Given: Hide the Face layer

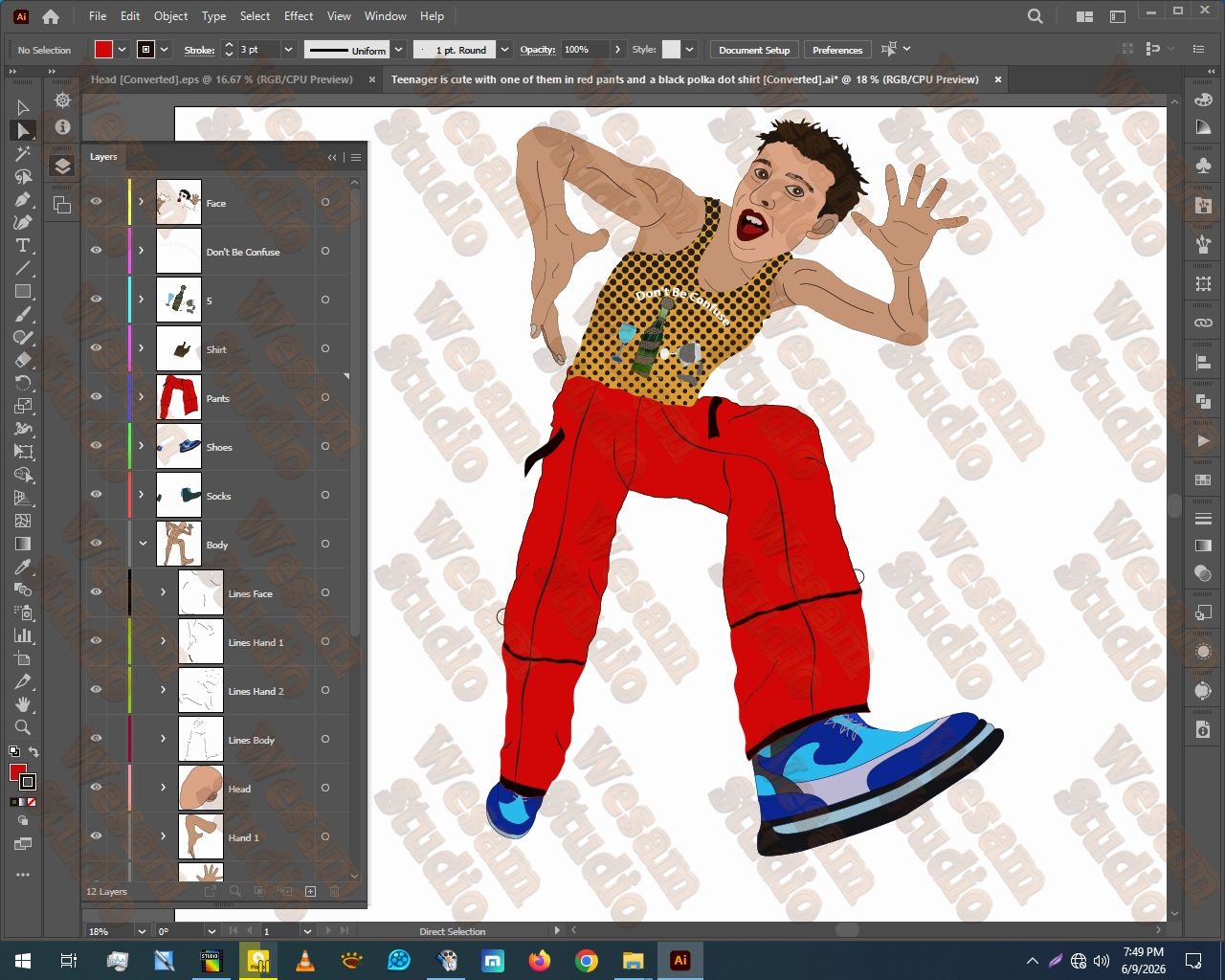Looking at the screenshot, I should coord(96,202).
